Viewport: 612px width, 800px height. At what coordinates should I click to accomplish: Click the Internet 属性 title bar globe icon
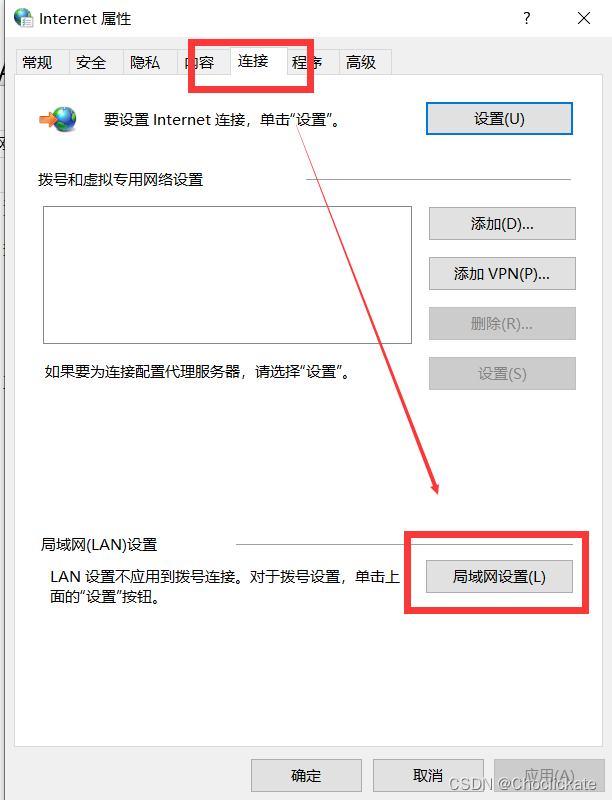[23, 18]
